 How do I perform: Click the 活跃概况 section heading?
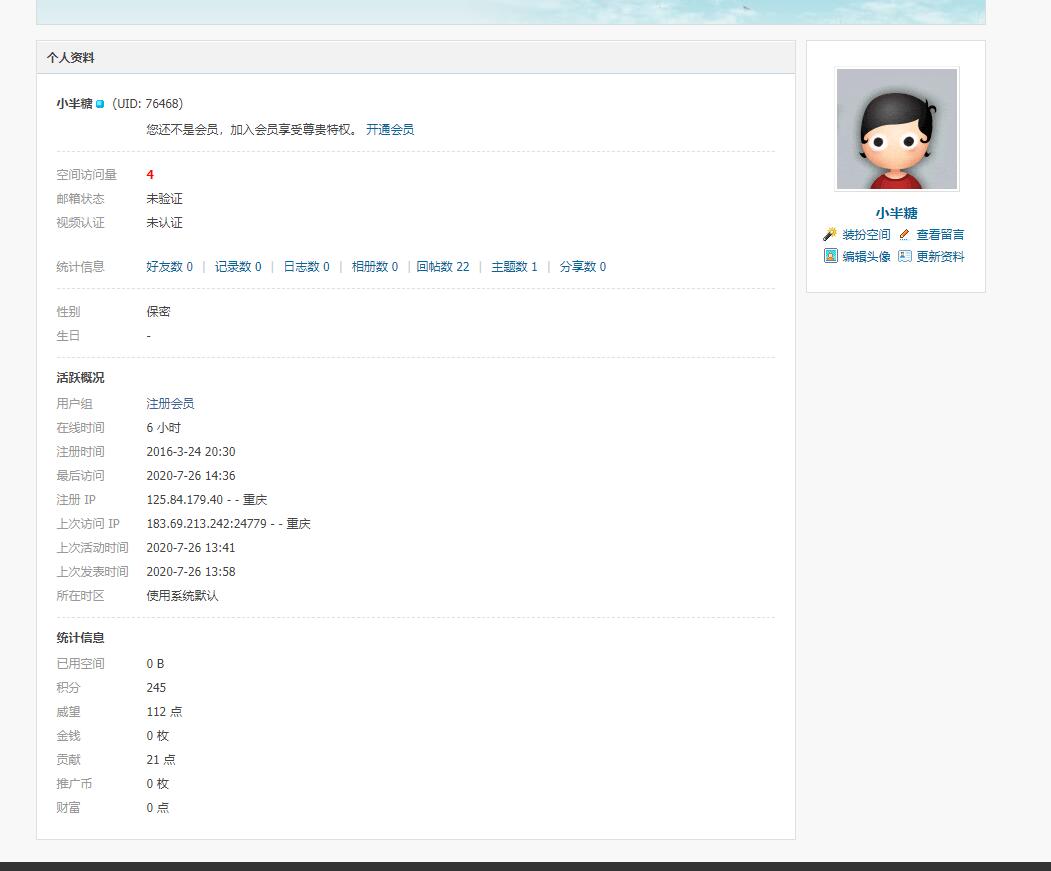click(80, 378)
